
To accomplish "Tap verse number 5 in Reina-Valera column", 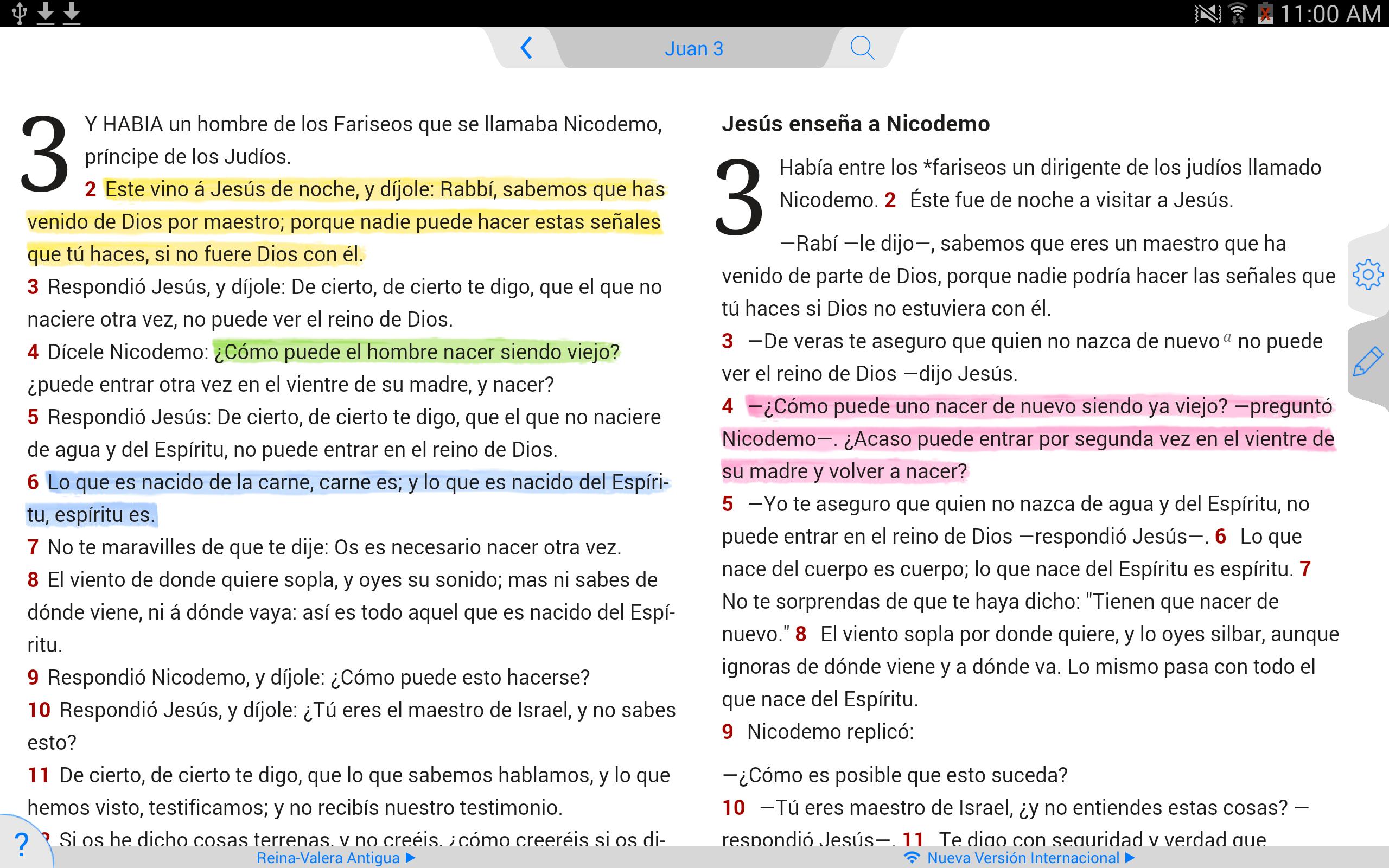I will (x=33, y=417).
